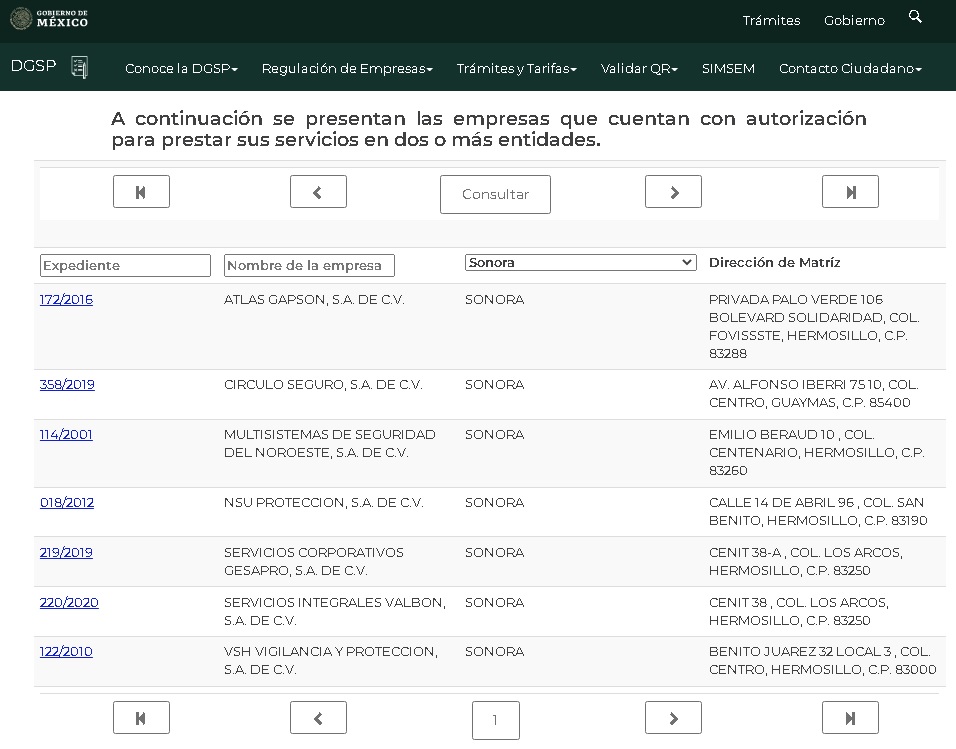Click the Dirección de Matríz column header
Image resolution: width=956 pixels, height=749 pixels.
tap(774, 262)
